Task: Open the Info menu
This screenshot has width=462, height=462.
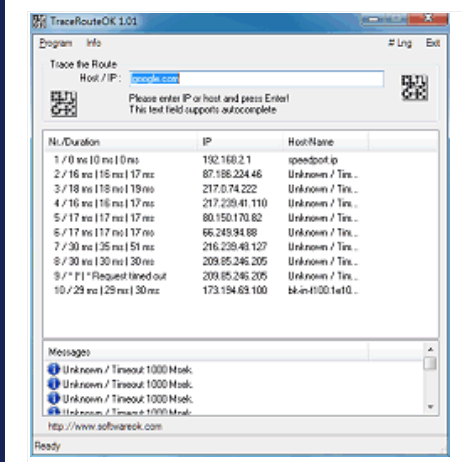Action: click(x=94, y=43)
